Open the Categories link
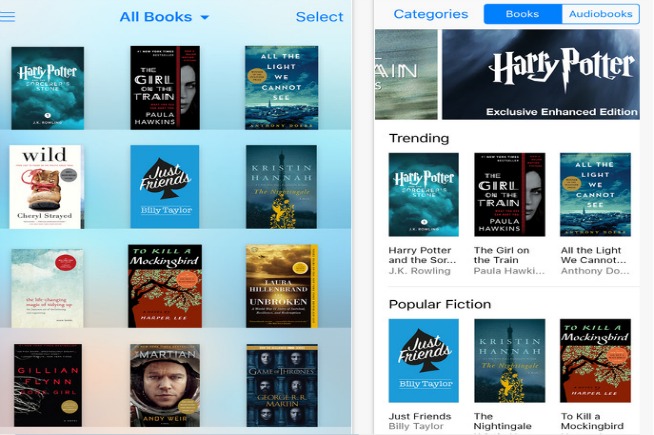 coord(431,14)
